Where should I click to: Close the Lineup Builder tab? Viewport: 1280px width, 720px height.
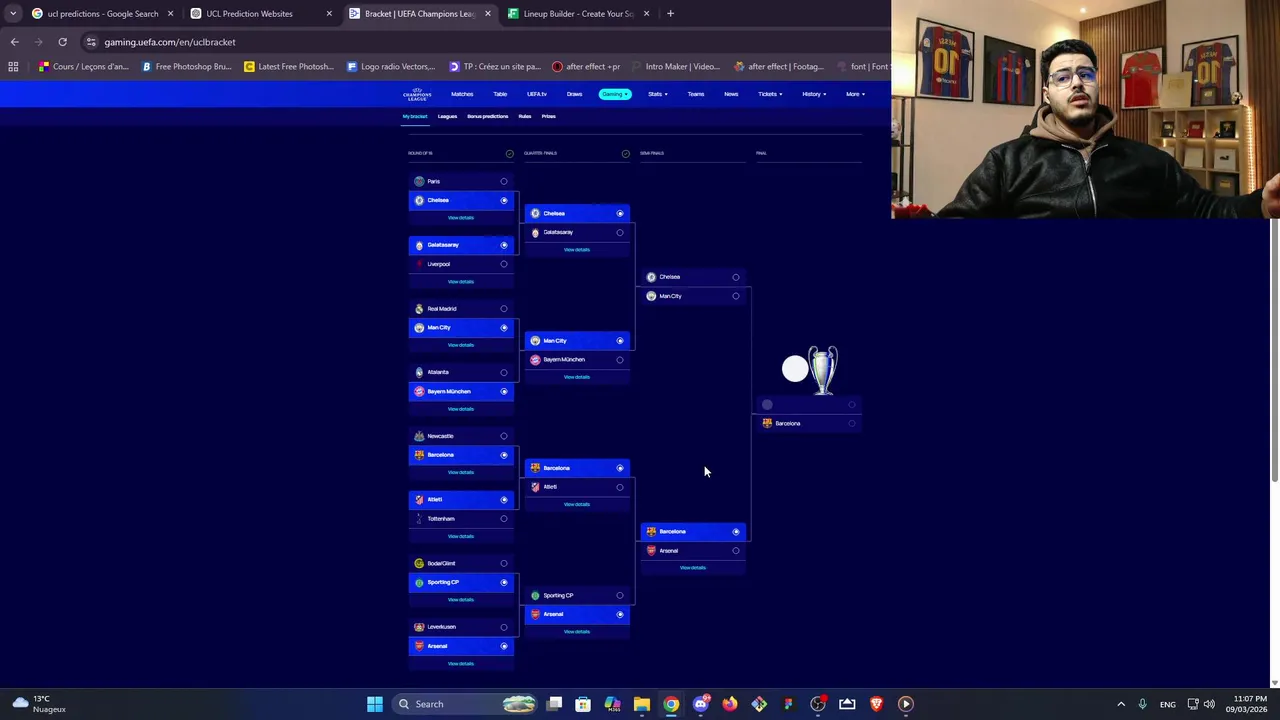(646, 14)
